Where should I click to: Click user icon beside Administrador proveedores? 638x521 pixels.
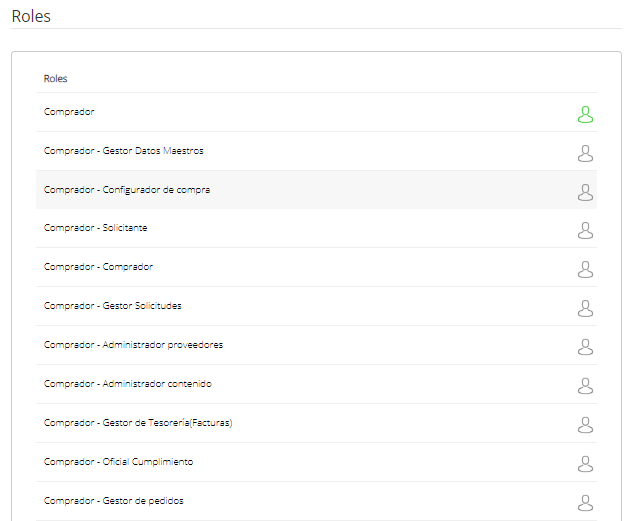click(585, 347)
